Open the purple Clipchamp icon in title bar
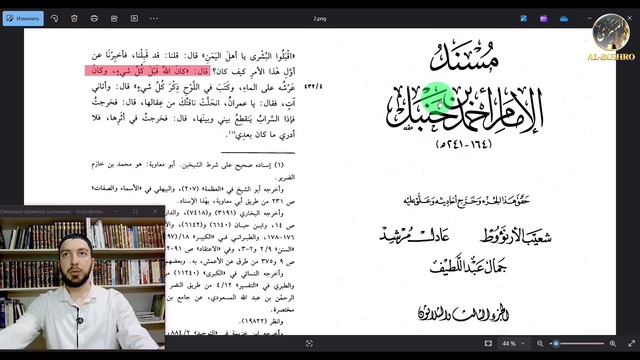The width and height of the screenshot is (640, 360). [x=544, y=18]
